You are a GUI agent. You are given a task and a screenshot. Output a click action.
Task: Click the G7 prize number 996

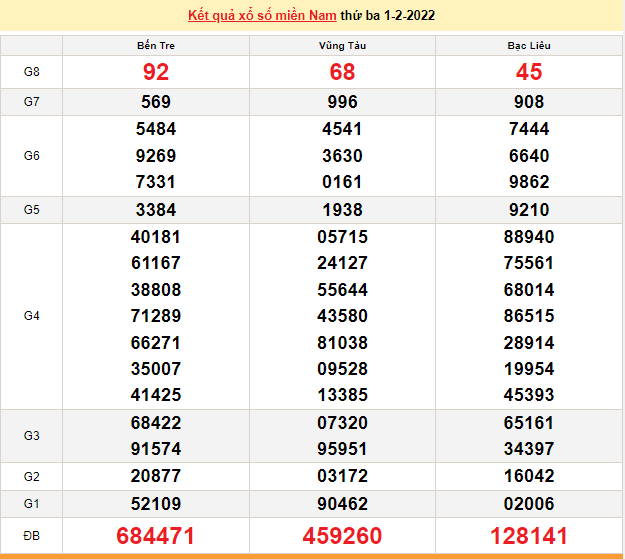tap(342, 102)
